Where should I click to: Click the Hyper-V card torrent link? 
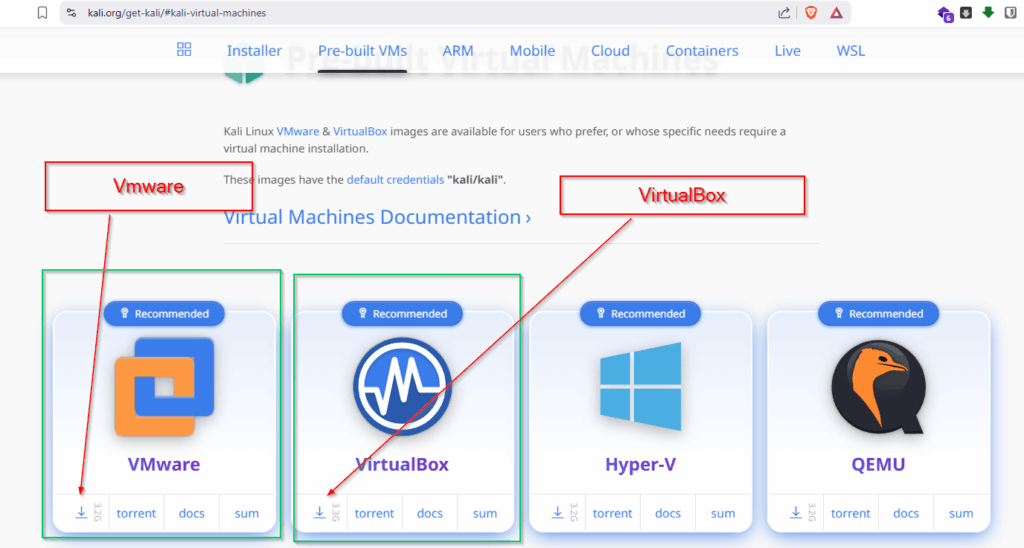coord(613,513)
